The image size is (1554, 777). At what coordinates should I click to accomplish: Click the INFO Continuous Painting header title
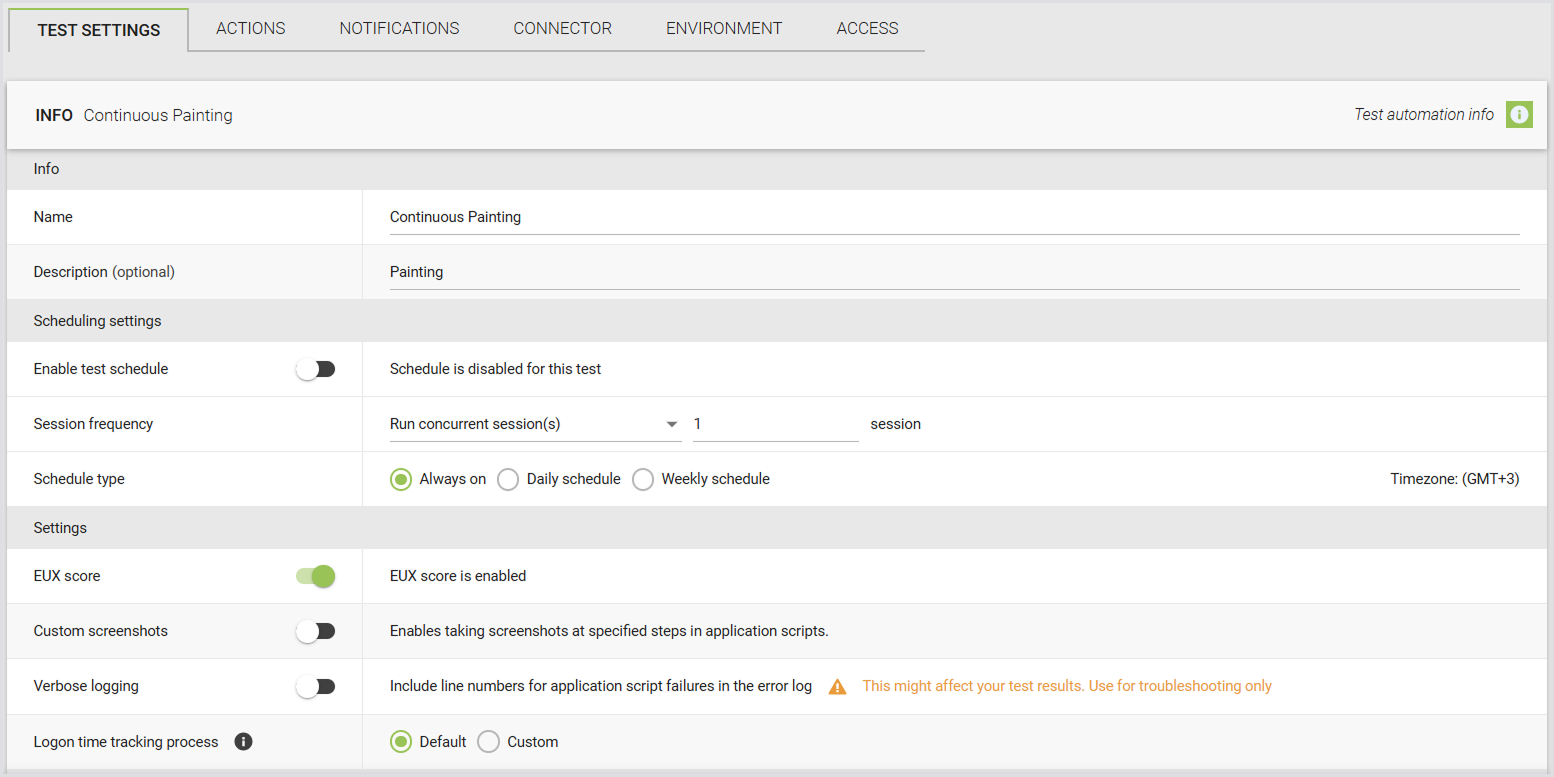pyautogui.click(x=134, y=115)
